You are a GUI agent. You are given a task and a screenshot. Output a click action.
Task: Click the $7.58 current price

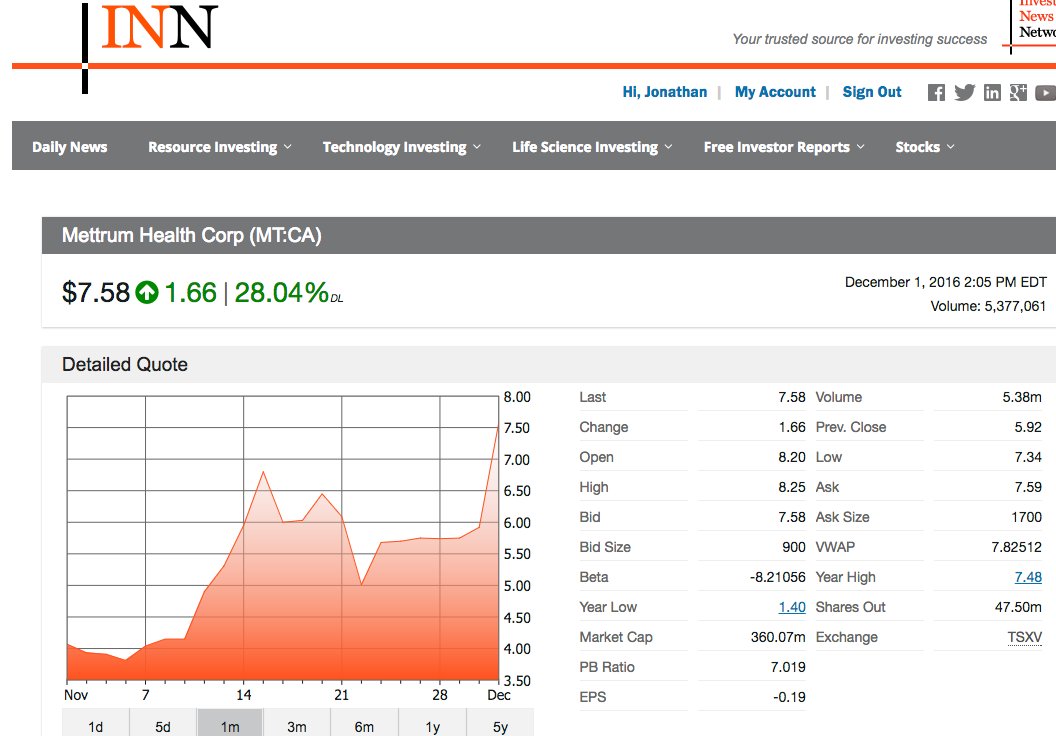[96, 293]
